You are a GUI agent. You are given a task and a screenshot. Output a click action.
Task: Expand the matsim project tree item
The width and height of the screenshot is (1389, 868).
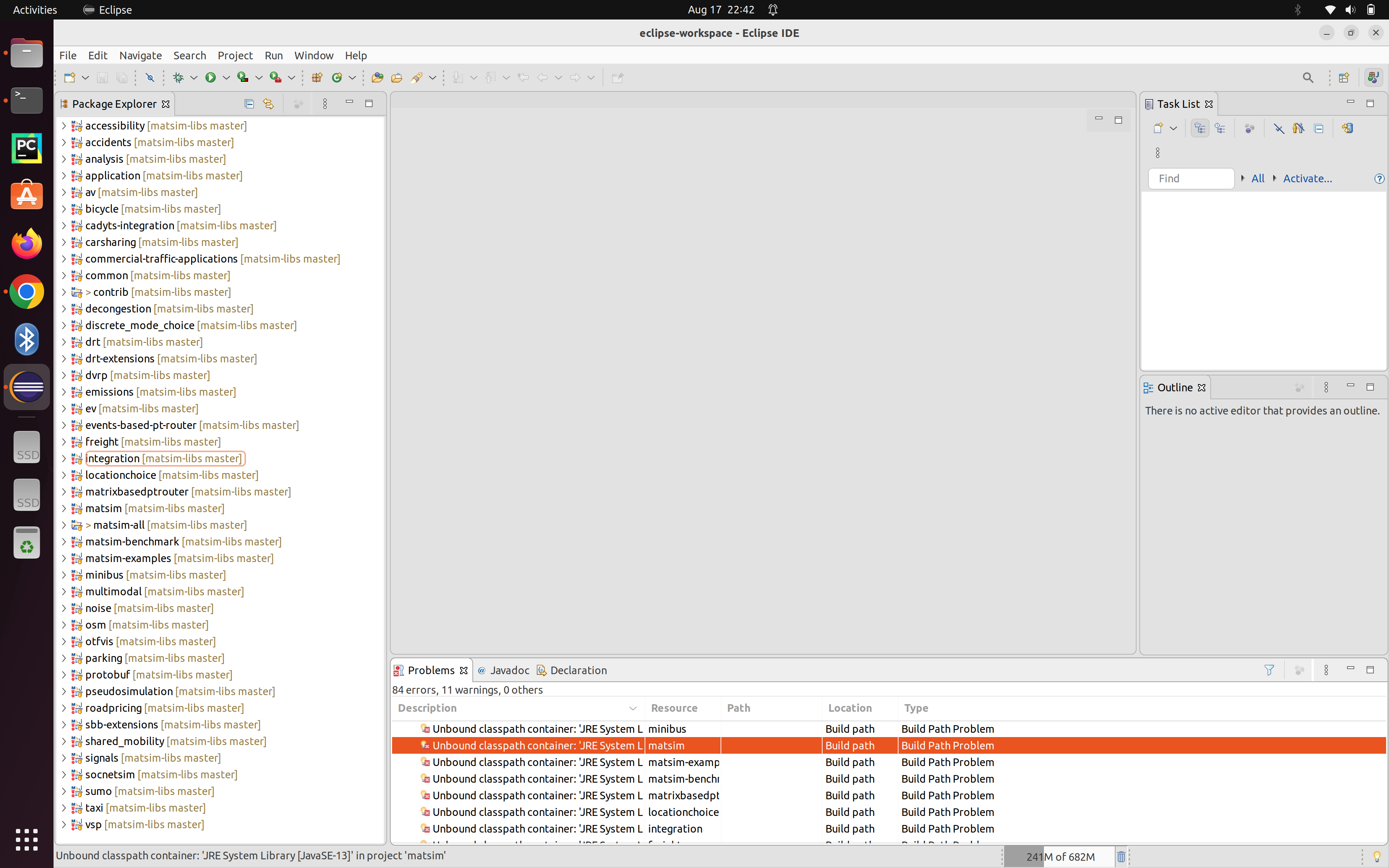[x=64, y=508]
